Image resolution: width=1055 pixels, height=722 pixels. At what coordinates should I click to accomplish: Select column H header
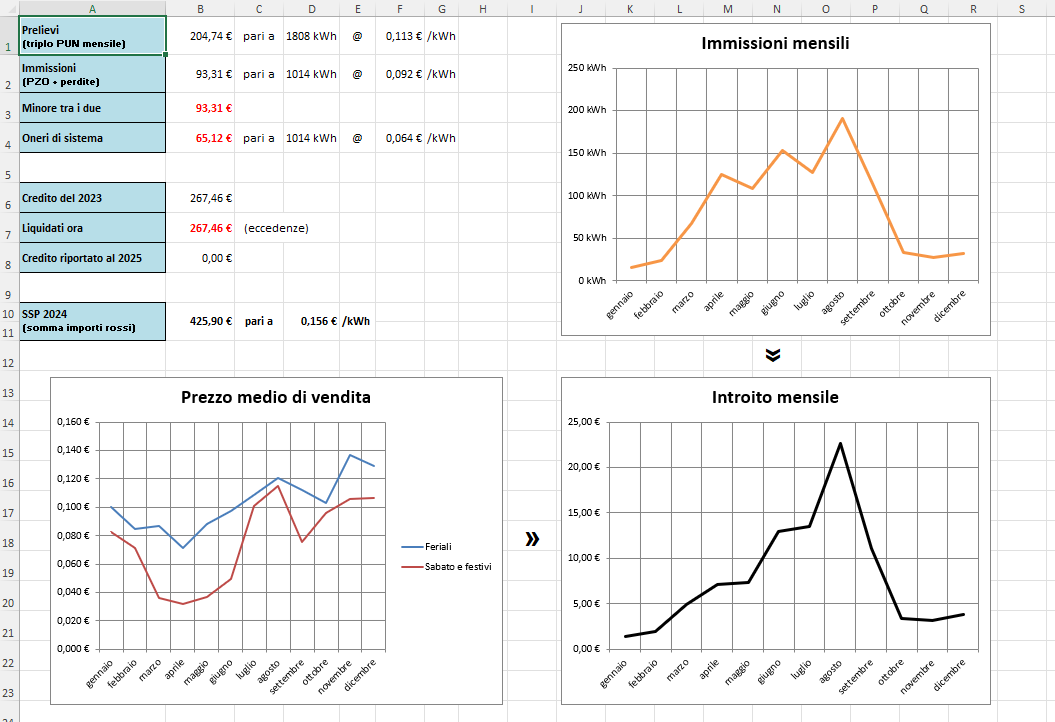[482, 9]
